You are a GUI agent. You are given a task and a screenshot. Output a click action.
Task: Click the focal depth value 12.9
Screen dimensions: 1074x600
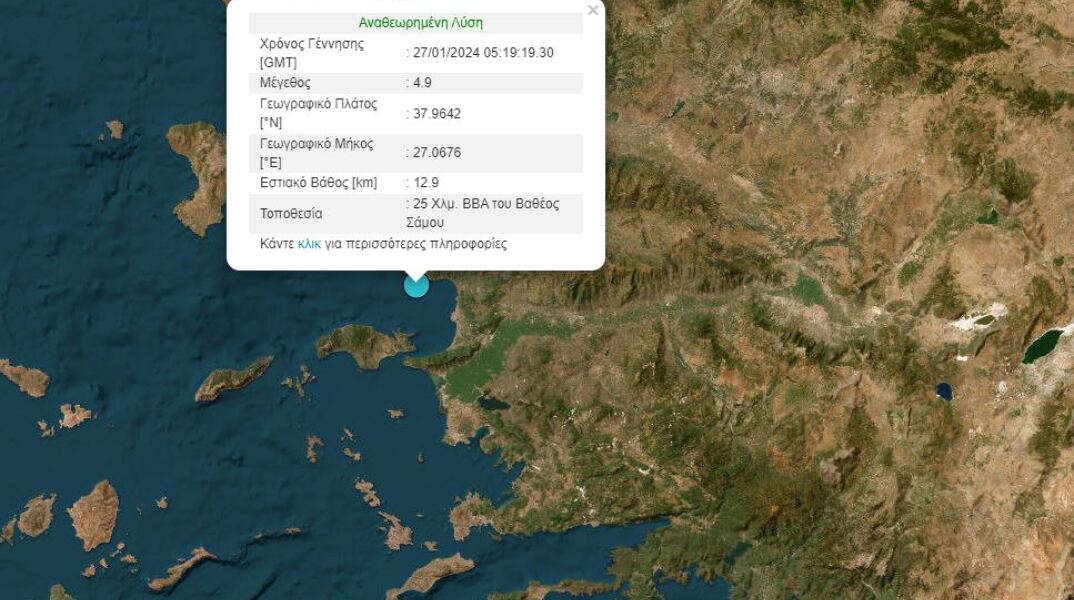point(425,183)
